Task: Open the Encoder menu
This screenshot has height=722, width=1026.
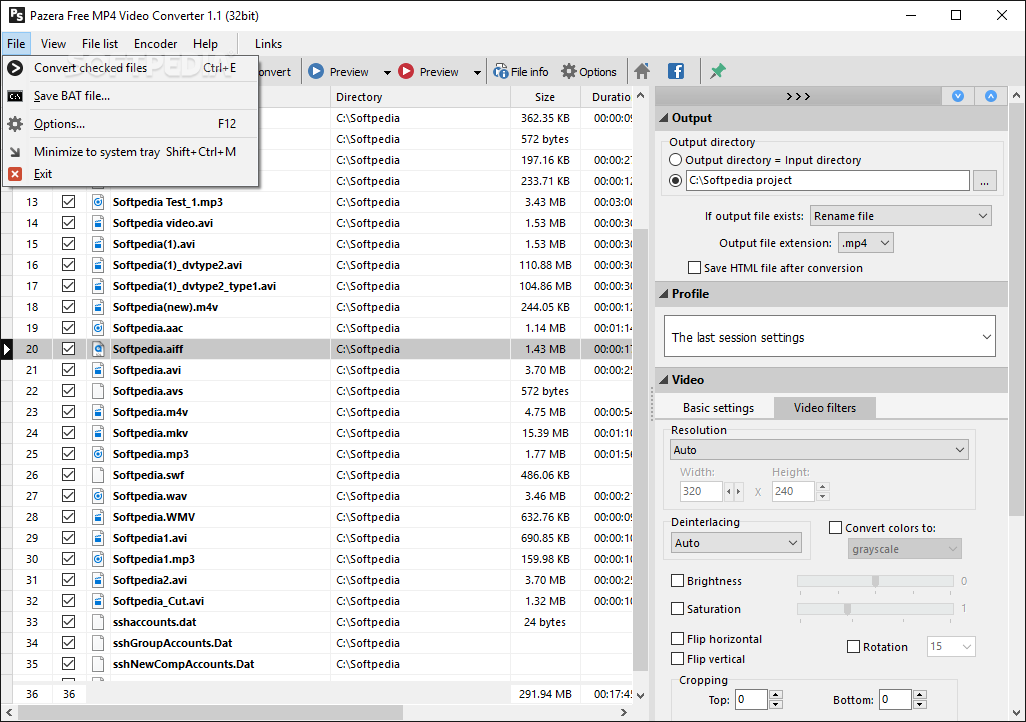Action: [x=155, y=44]
